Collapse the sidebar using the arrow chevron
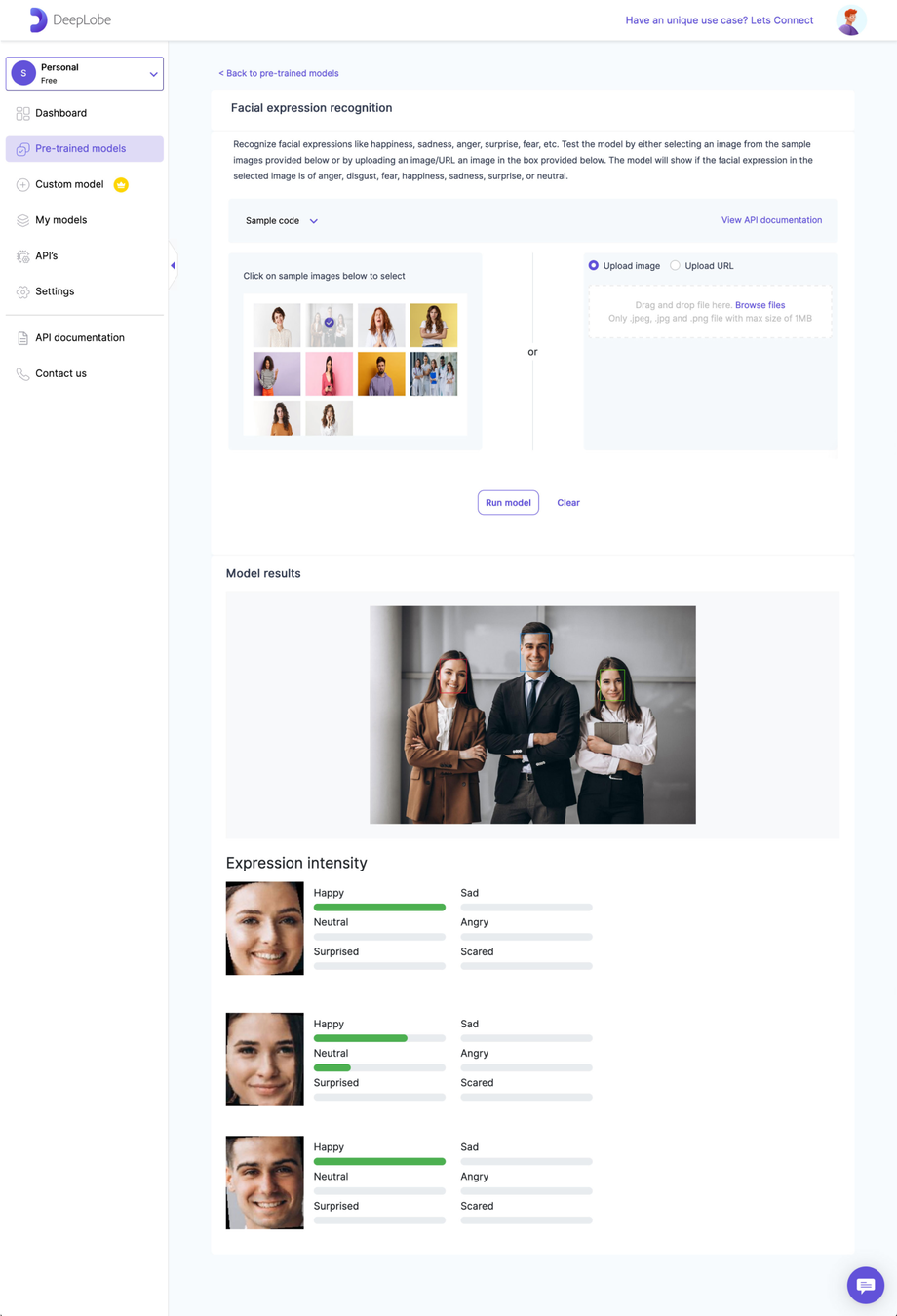The image size is (897, 1316). [172, 264]
